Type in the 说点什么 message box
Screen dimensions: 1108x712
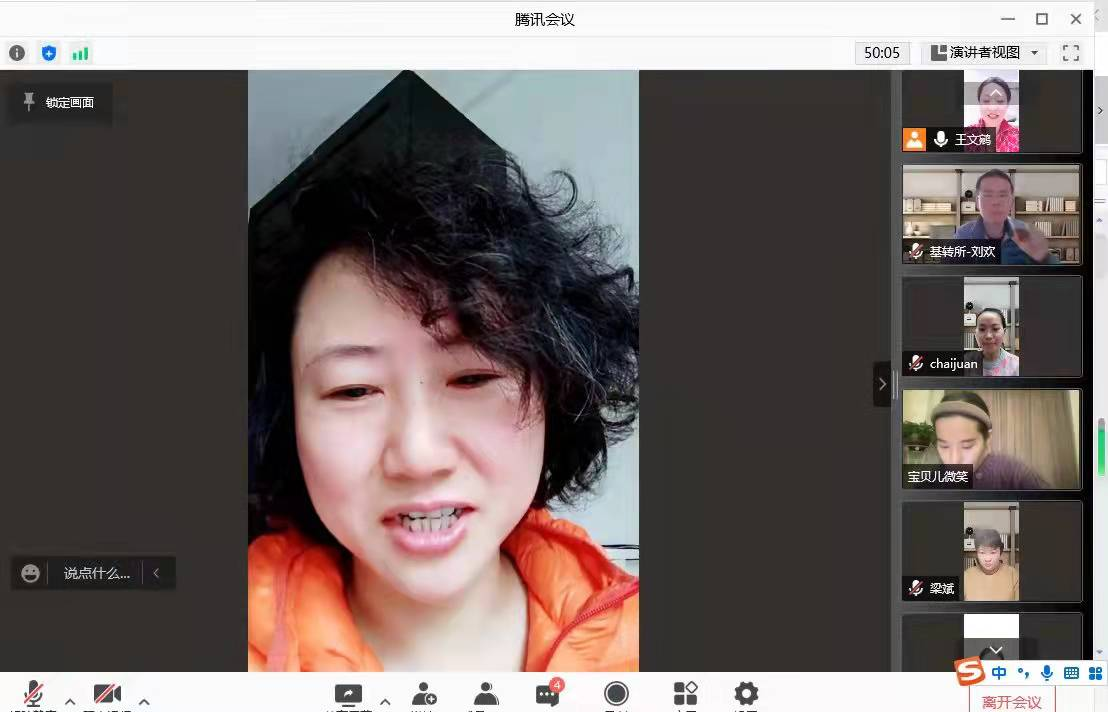click(x=96, y=573)
